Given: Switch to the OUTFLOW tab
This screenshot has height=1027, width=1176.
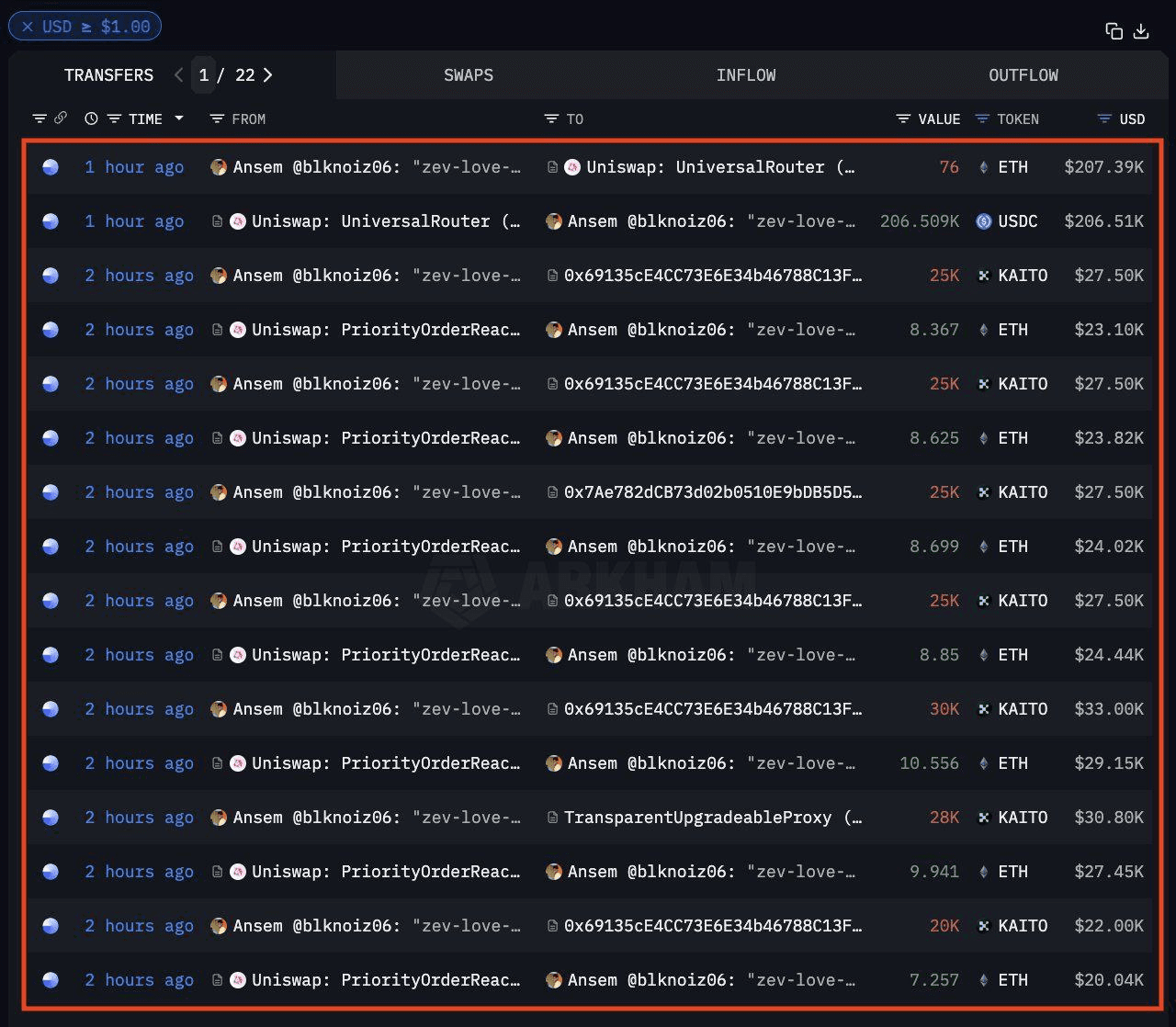Looking at the screenshot, I should [x=1023, y=75].
